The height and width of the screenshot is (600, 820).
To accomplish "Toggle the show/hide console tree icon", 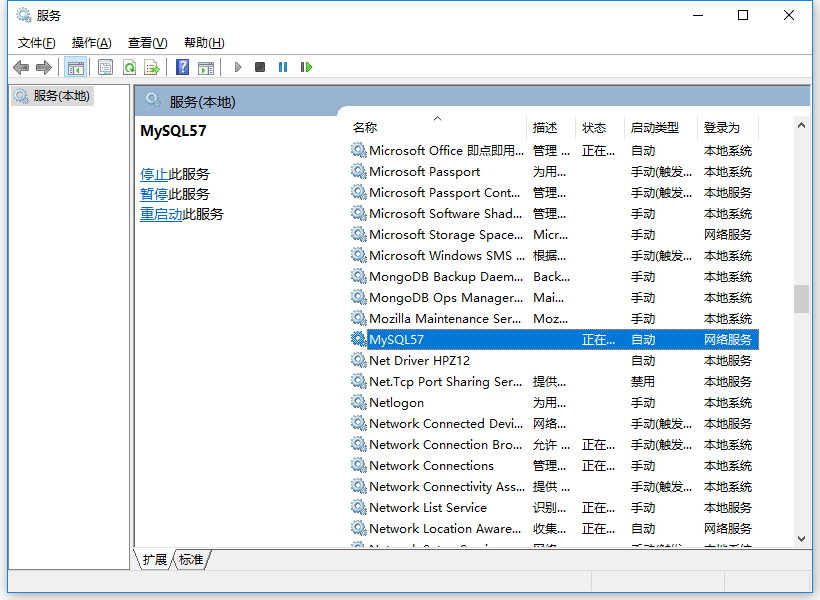I will tap(75, 67).
